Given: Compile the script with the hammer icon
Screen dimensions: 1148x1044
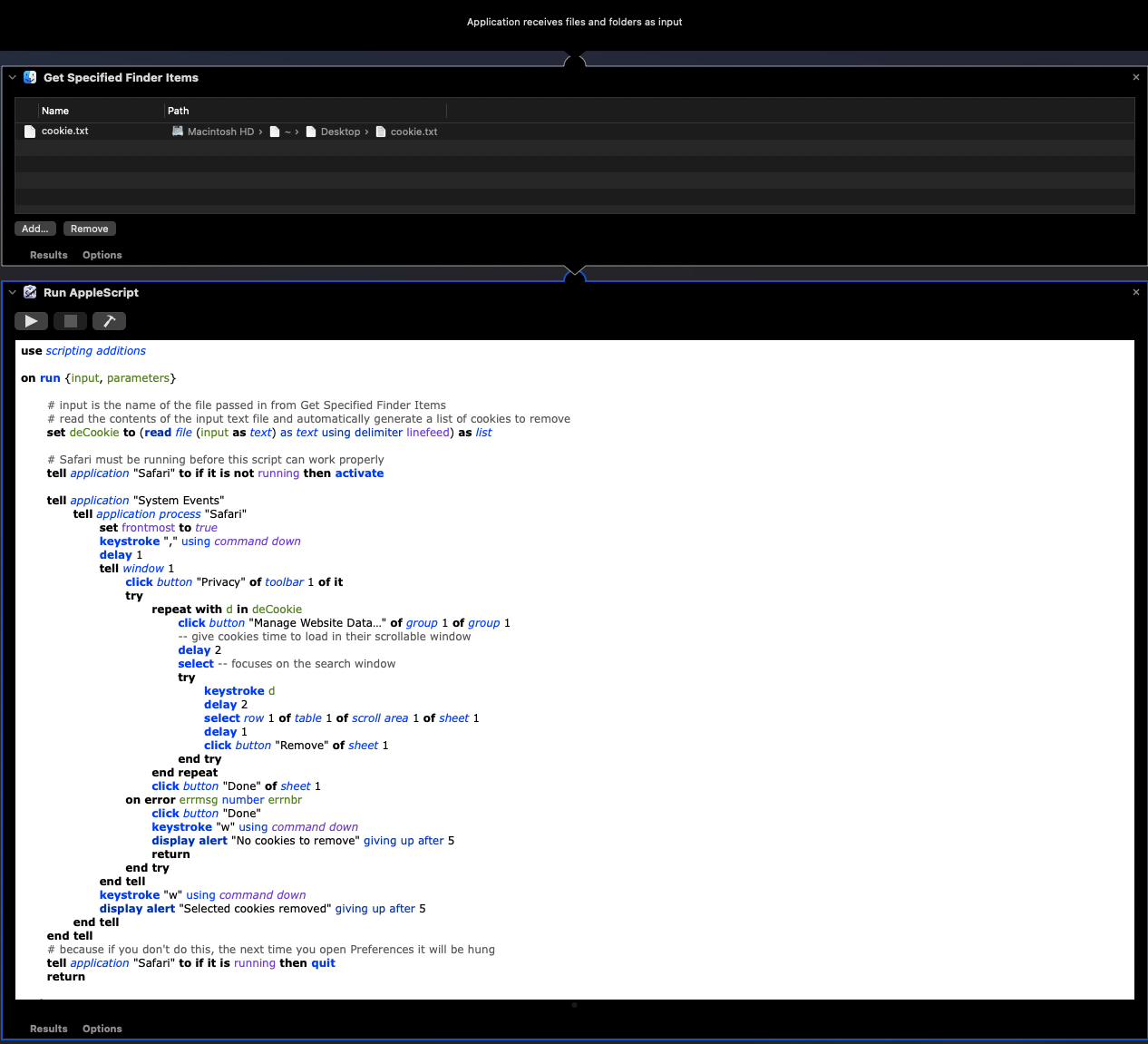Looking at the screenshot, I should click(x=109, y=321).
